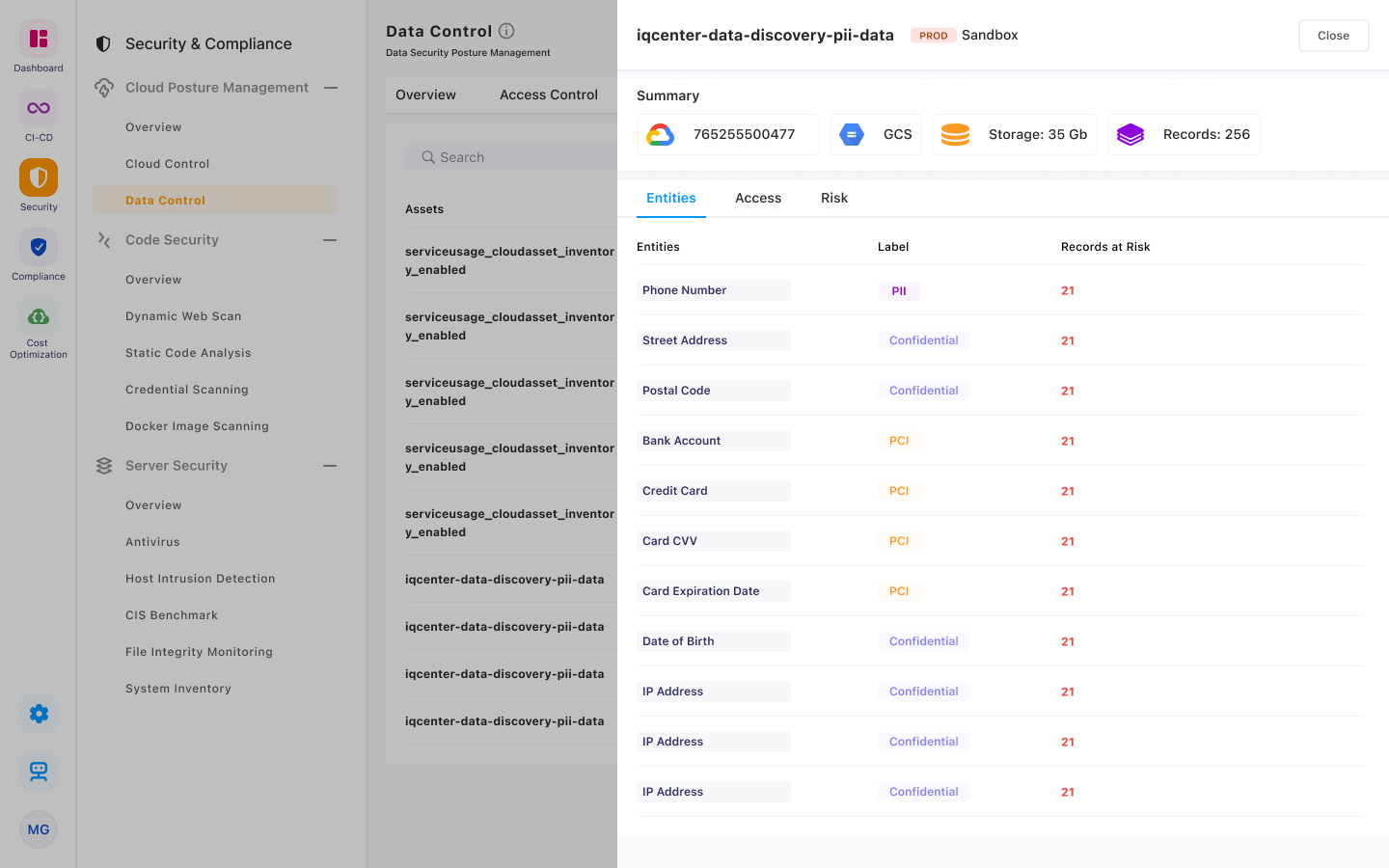Switch to the Risk tab
Viewport: 1389px width, 868px height.
(x=834, y=199)
